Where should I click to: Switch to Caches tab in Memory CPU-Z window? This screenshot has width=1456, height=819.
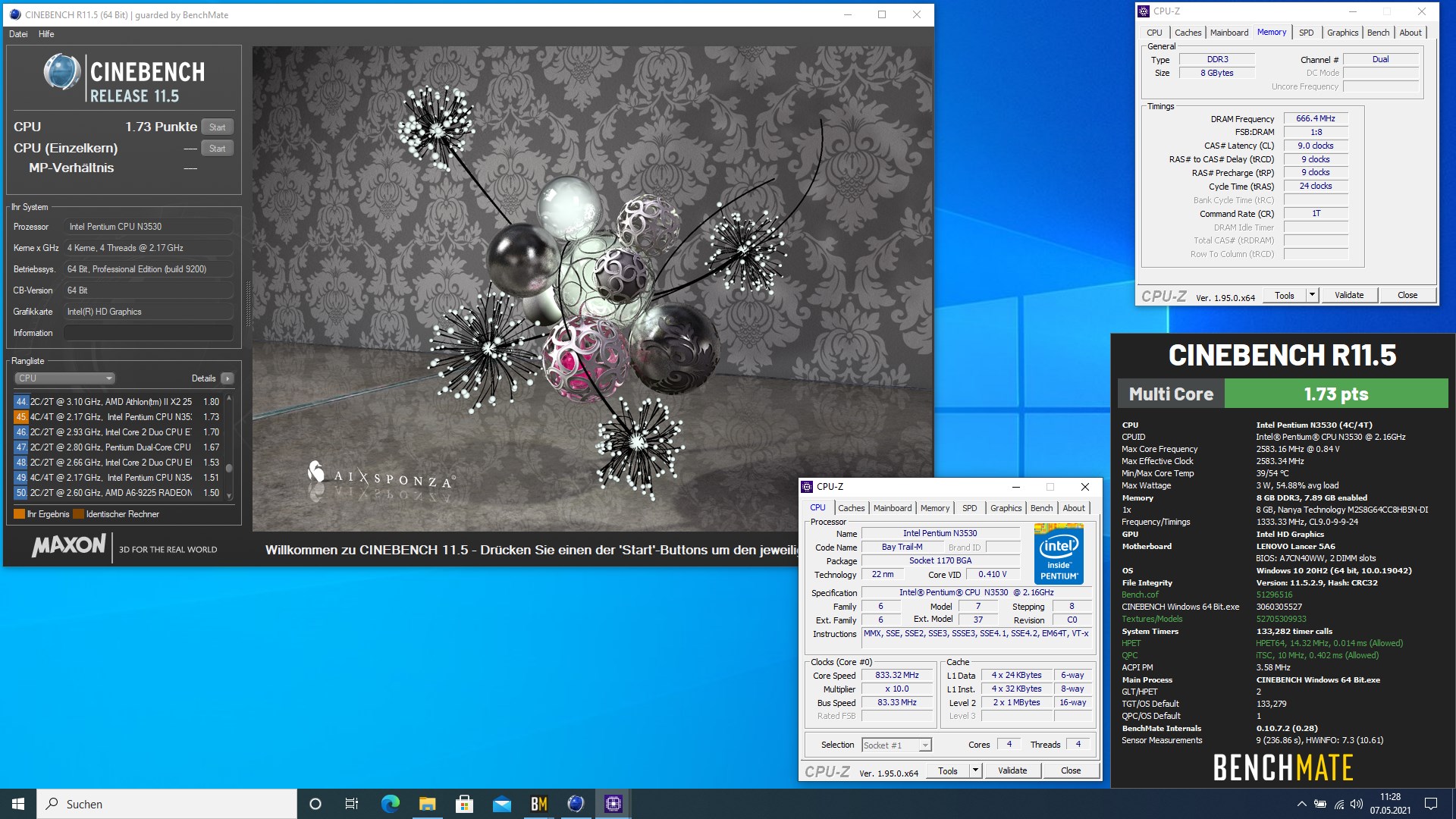[1188, 33]
